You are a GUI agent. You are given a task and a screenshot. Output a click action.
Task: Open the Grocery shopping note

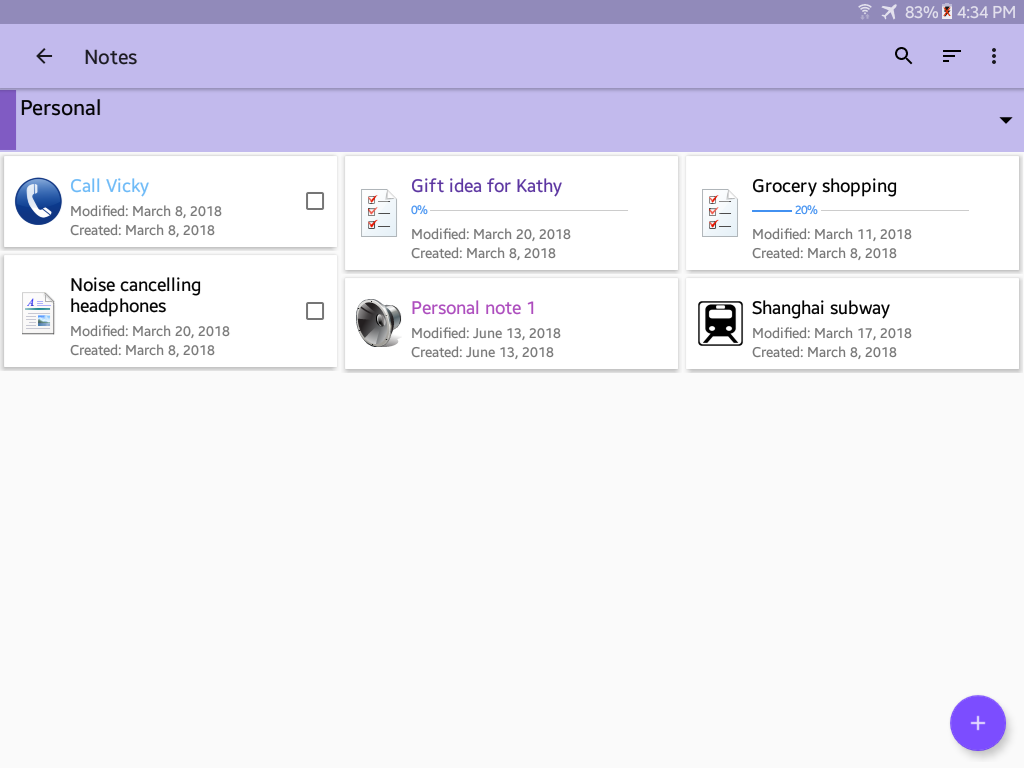[852, 213]
